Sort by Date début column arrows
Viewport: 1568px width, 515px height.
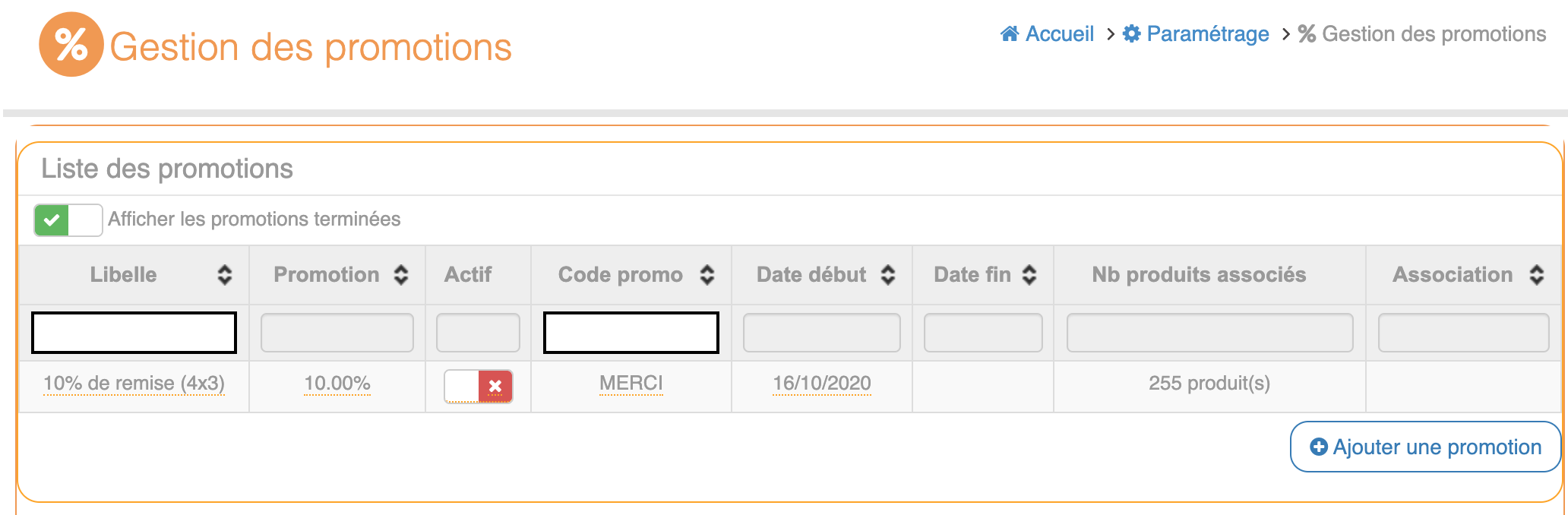tap(887, 275)
